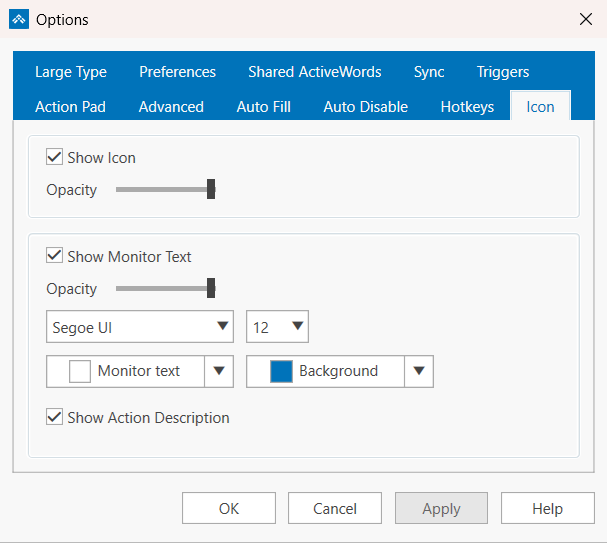Click the OK button

(229, 508)
